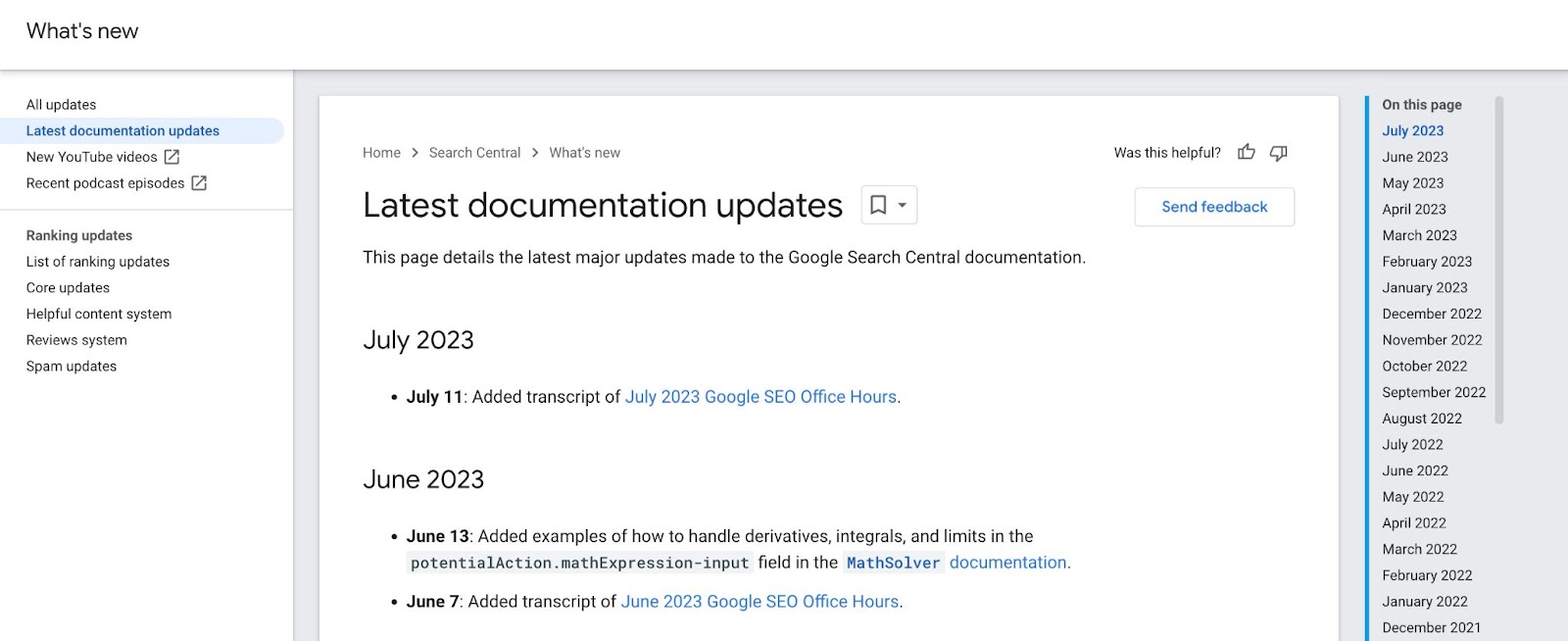Click the On this page scrollbar

tap(1498, 260)
